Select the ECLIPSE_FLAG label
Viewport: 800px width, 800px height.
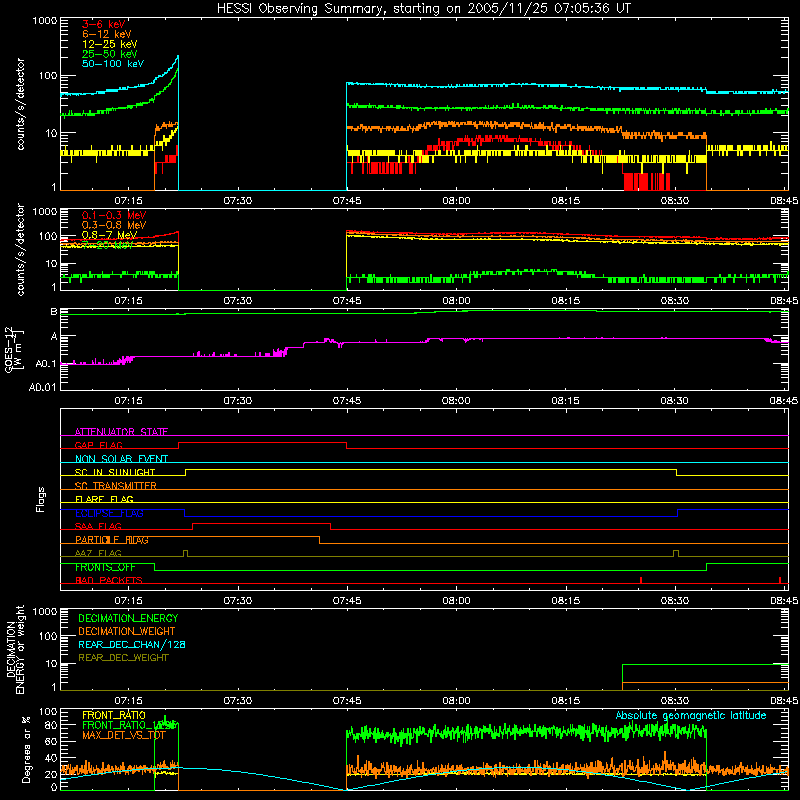tap(109, 513)
